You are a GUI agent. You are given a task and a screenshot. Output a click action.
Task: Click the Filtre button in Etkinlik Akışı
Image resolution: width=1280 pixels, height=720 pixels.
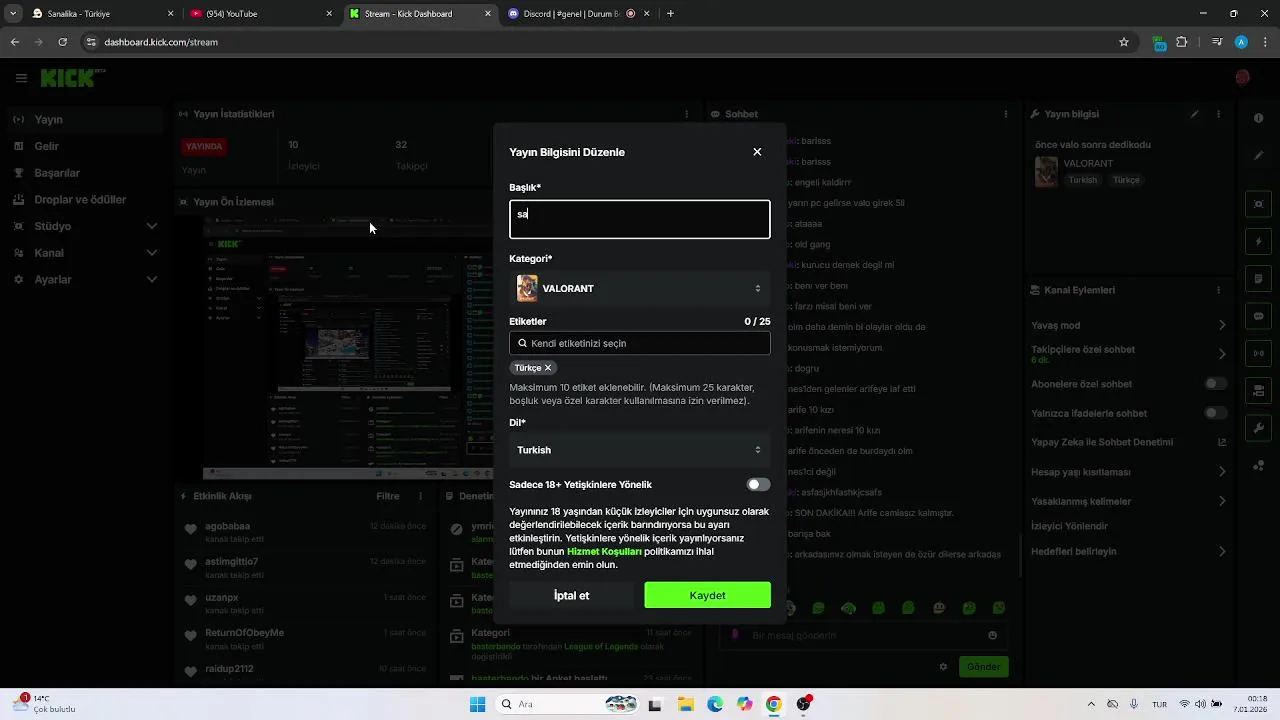(387, 496)
